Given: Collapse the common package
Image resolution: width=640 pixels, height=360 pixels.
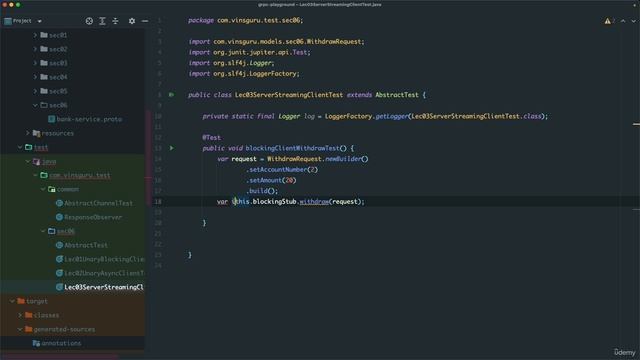Looking at the screenshot, I should tap(43, 189).
